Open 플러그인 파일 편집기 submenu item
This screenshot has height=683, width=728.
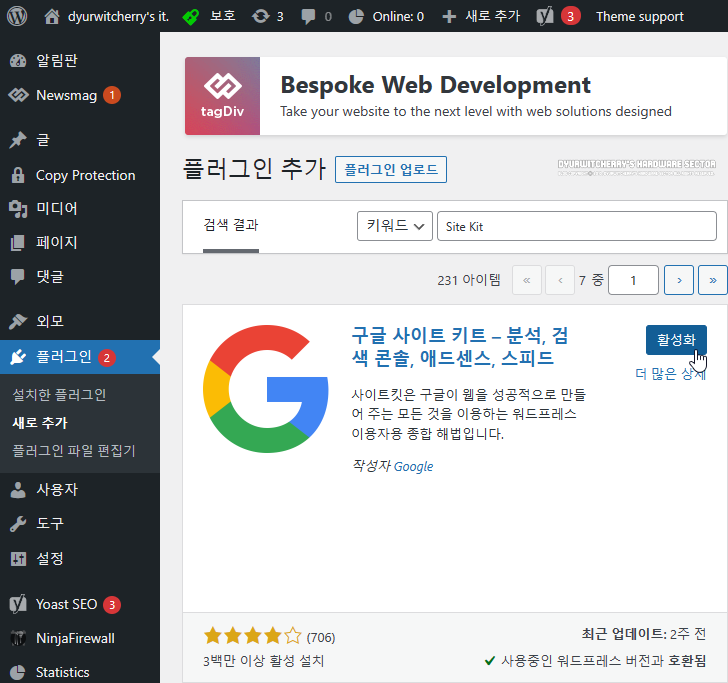(74, 450)
